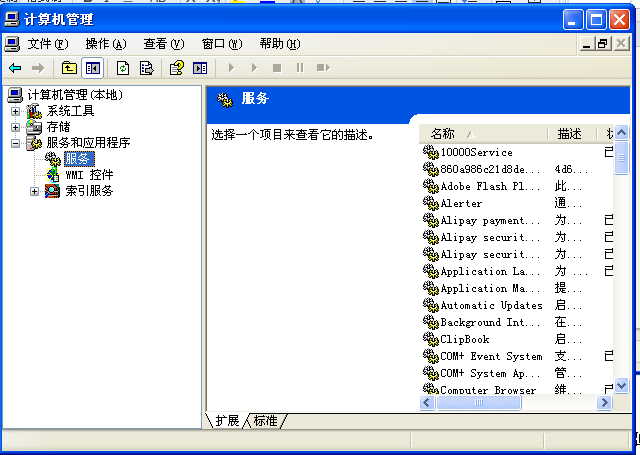
Task: Expand the 索引服务 tree node
Action: click(x=35, y=191)
